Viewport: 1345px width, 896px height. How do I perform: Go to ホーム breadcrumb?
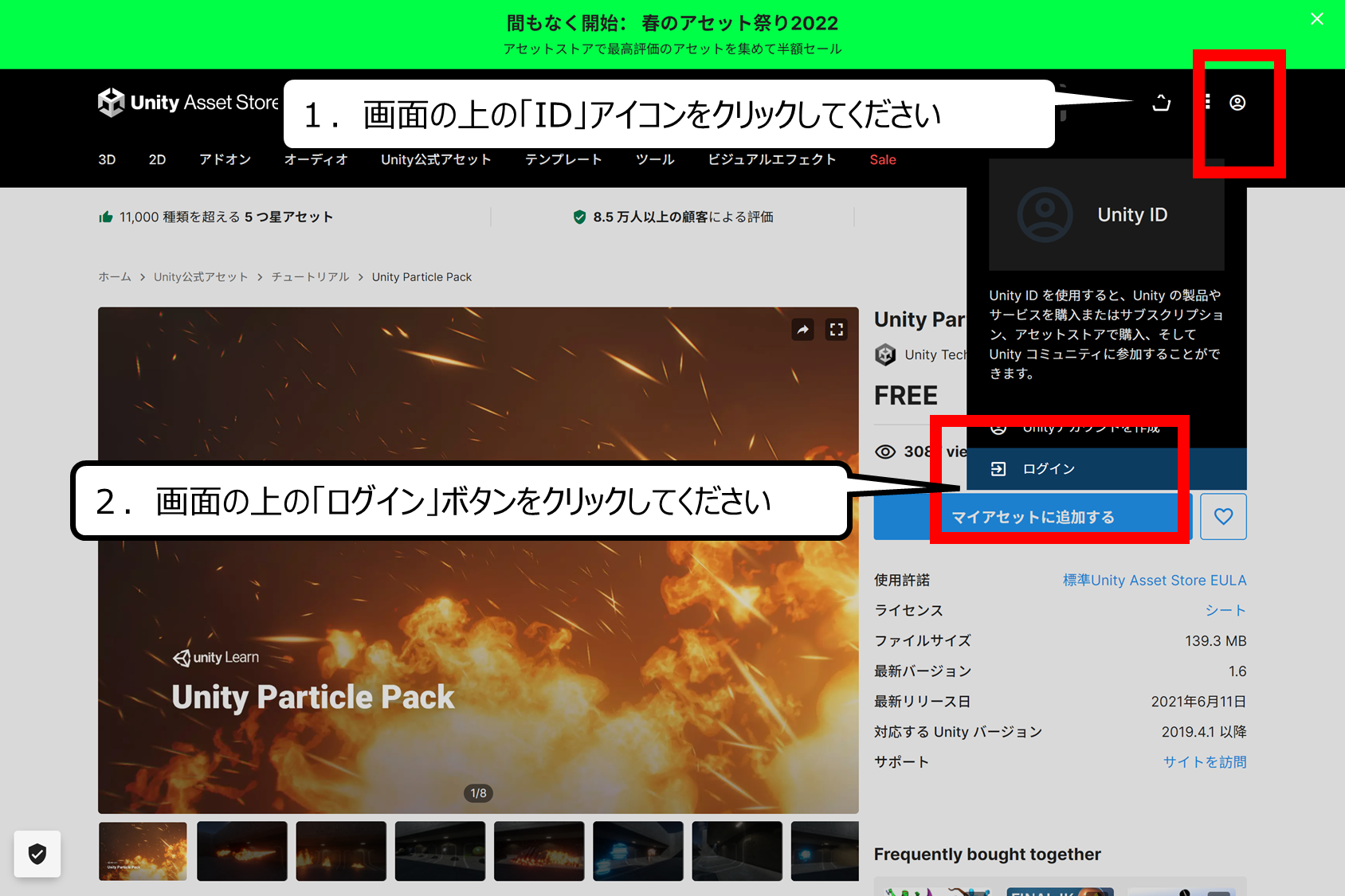click(115, 277)
